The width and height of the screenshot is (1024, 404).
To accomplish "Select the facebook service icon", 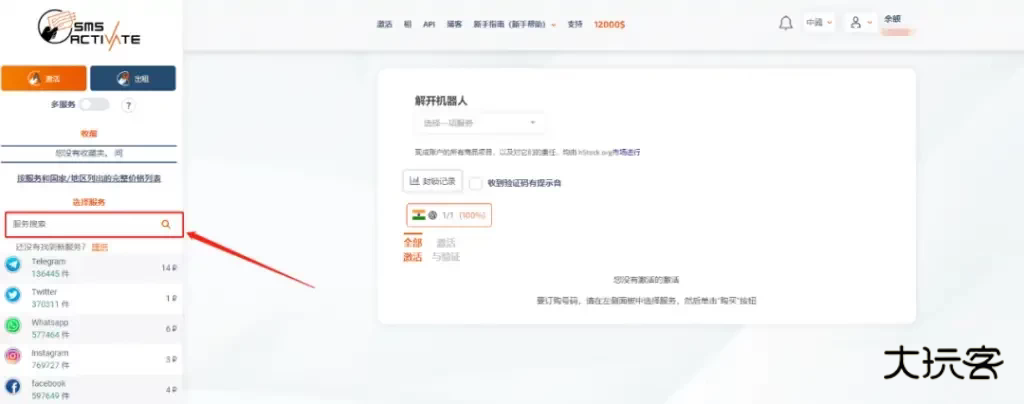I will pyautogui.click(x=13, y=386).
